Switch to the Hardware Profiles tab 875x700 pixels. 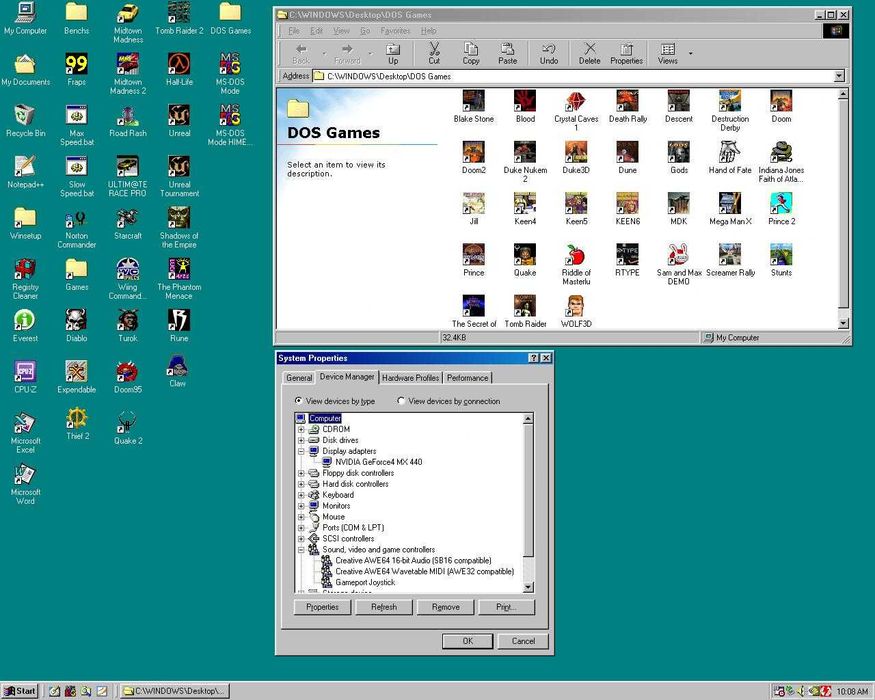pyautogui.click(x=410, y=378)
